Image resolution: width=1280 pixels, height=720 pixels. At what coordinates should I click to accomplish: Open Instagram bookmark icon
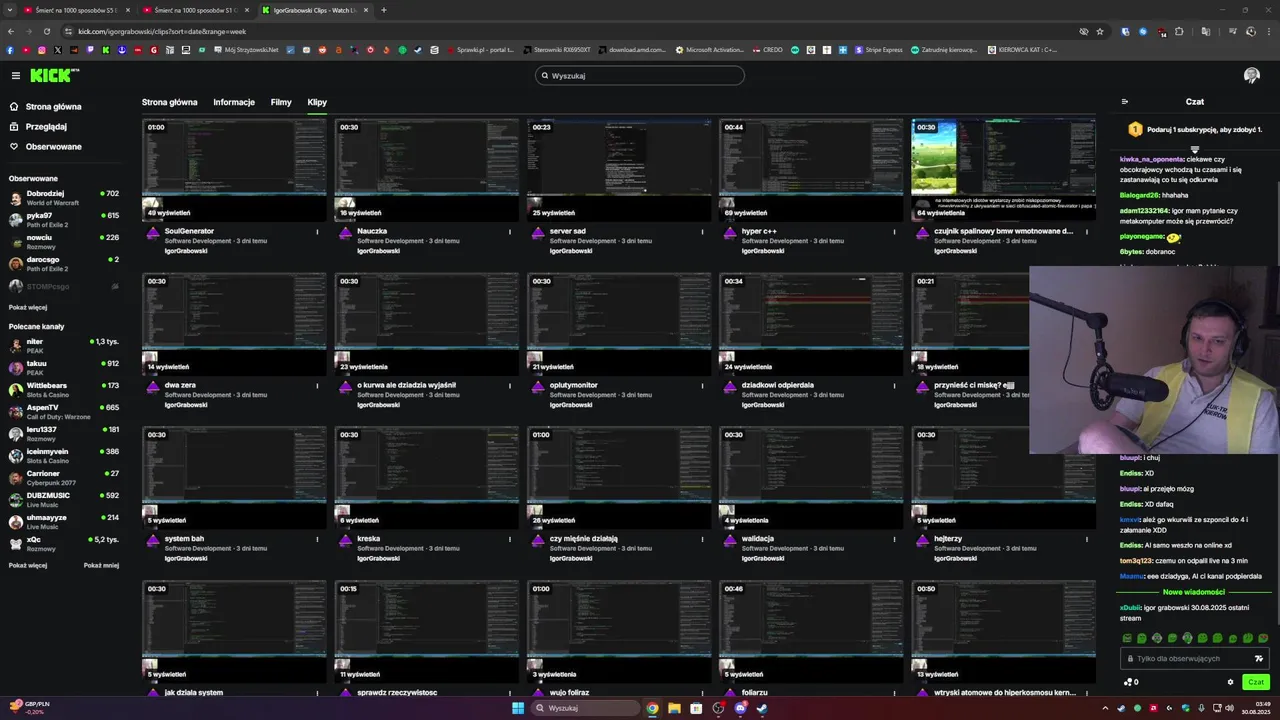click(x=42, y=49)
